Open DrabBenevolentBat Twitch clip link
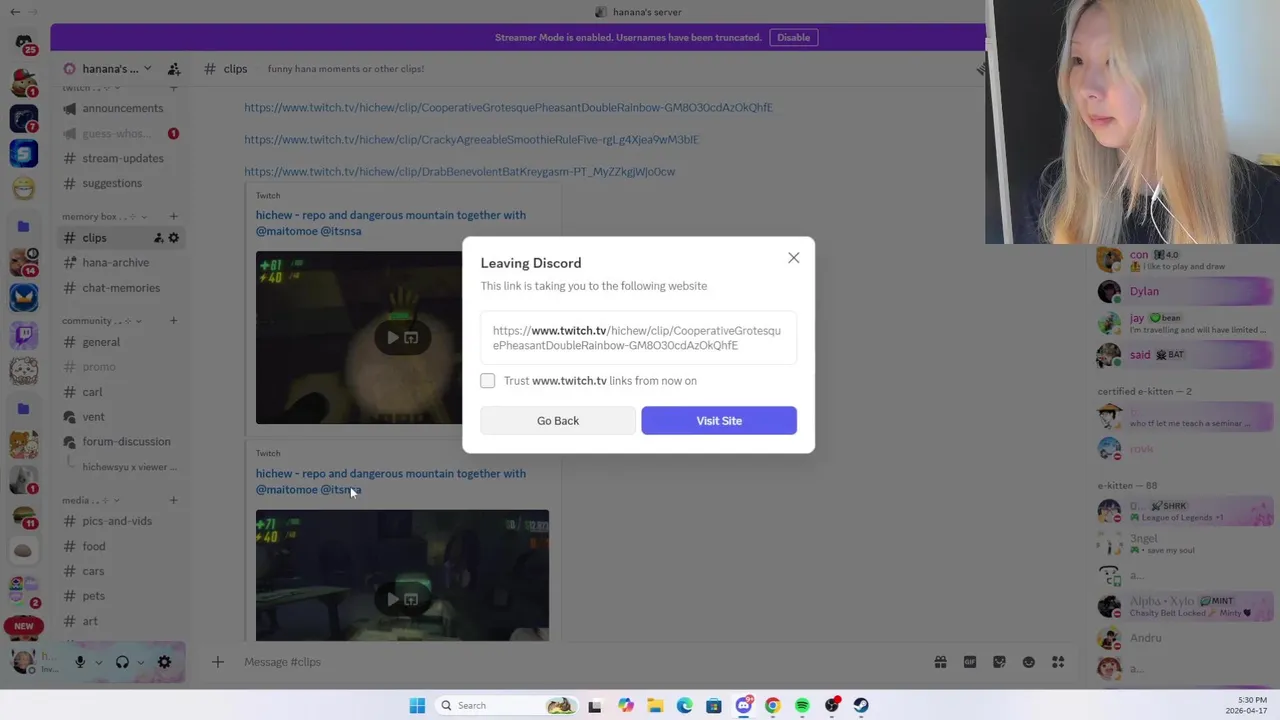This screenshot has height=720, width=1280. [x=459, y=171]
